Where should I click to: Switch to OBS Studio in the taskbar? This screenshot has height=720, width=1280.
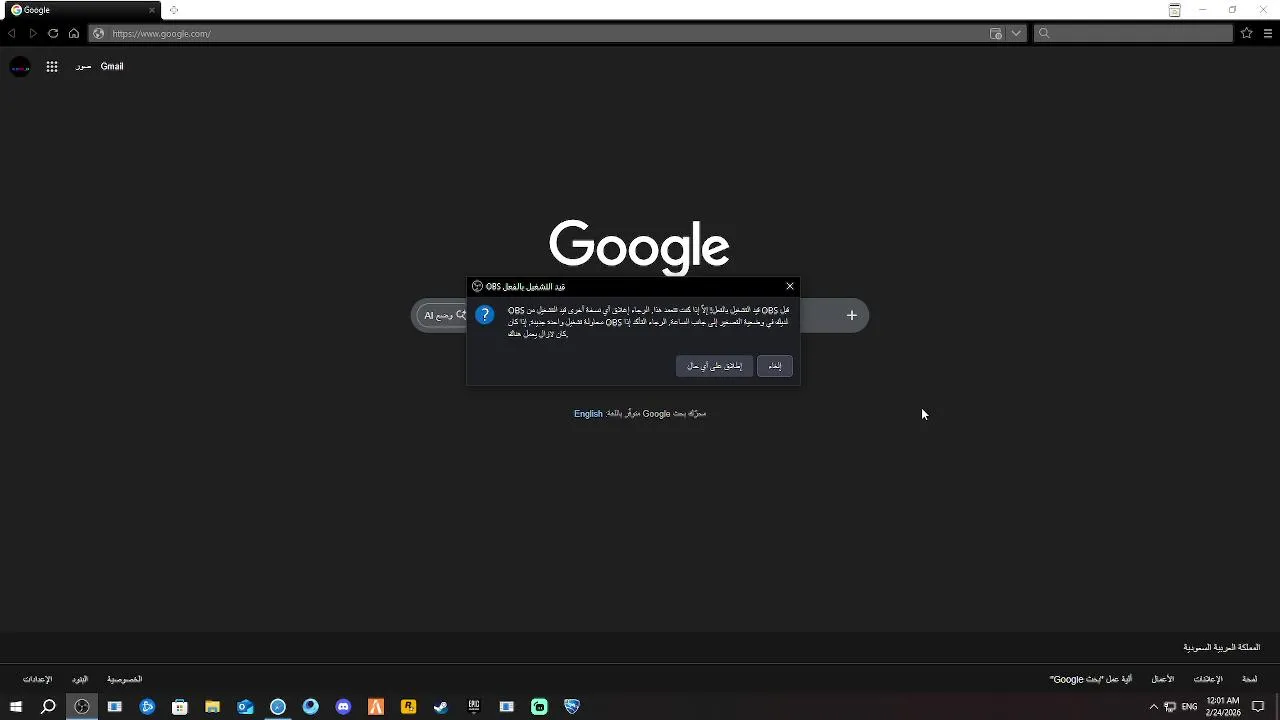pos(82,707)
